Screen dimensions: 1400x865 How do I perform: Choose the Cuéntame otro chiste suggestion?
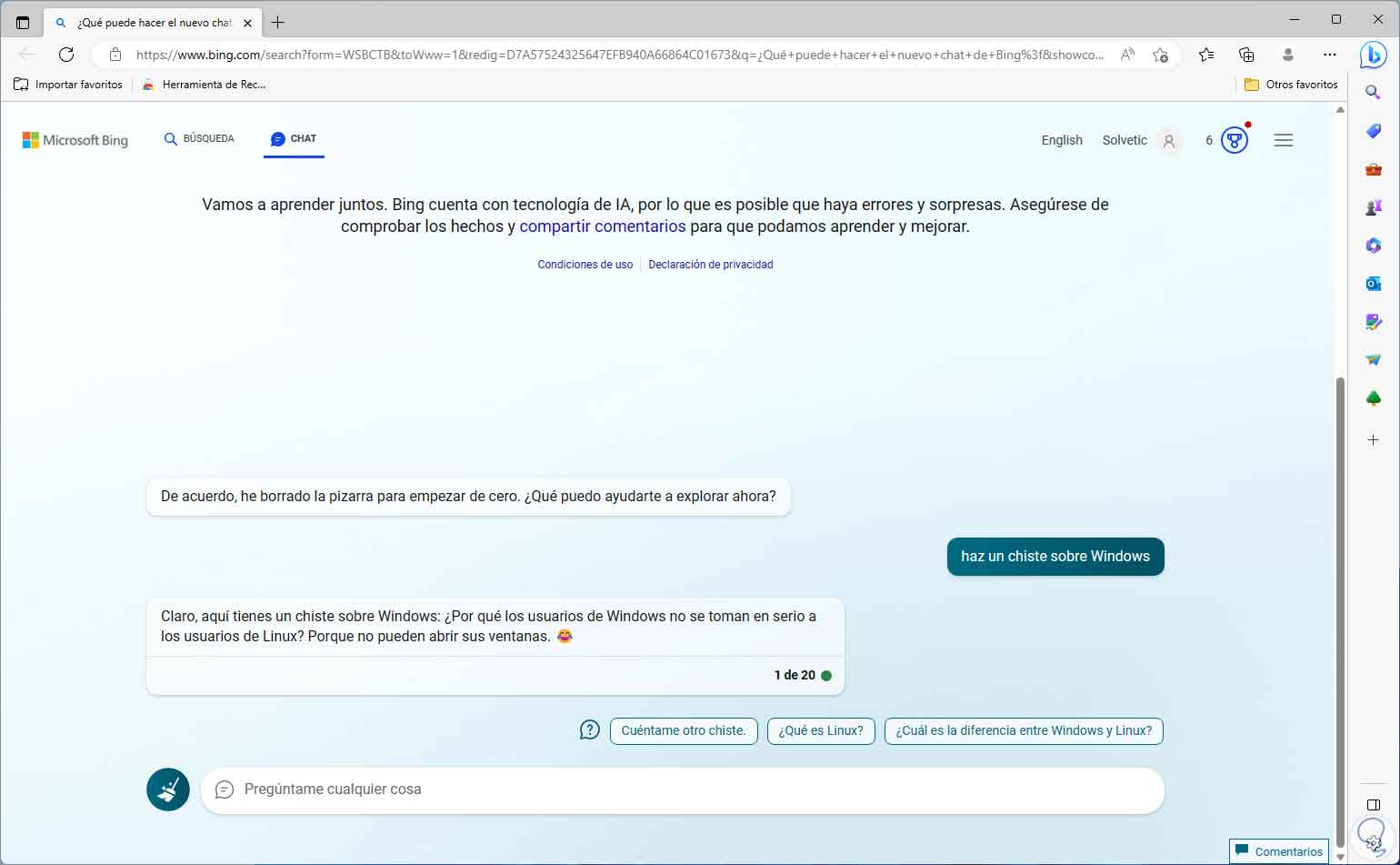click(684, 731)
